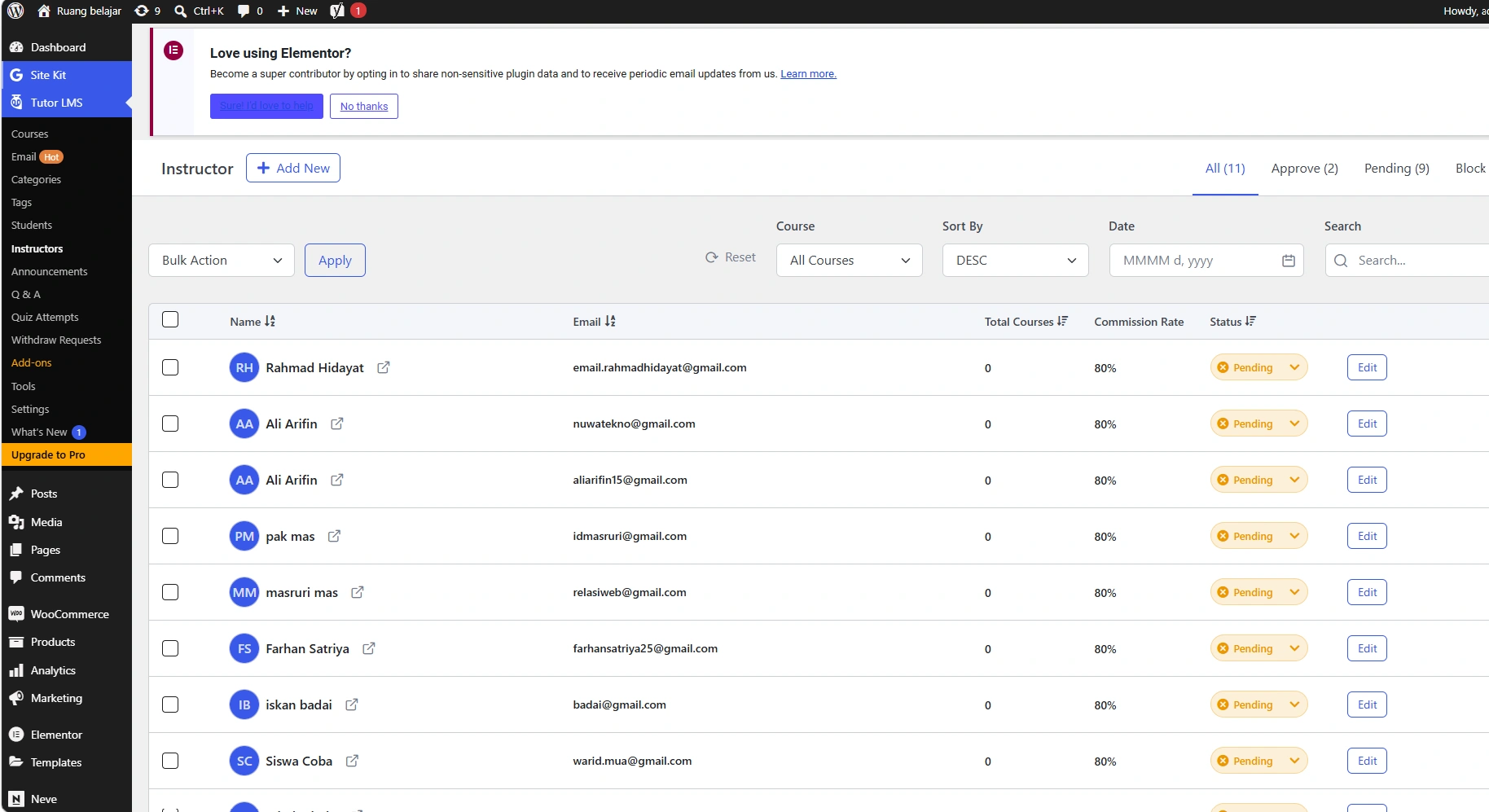Click the Sure! I'd love to help button
This screenshot has width=1489, height=812.
click(x=266, y=106)
